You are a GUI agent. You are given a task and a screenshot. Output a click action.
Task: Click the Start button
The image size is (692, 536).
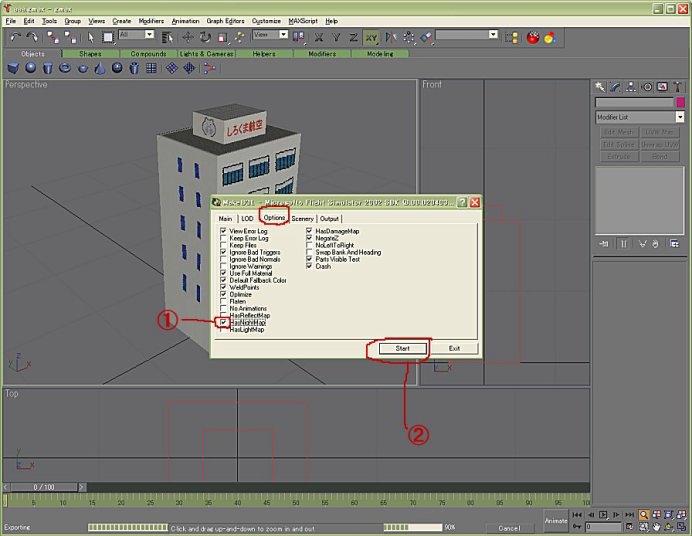(402, 348)
